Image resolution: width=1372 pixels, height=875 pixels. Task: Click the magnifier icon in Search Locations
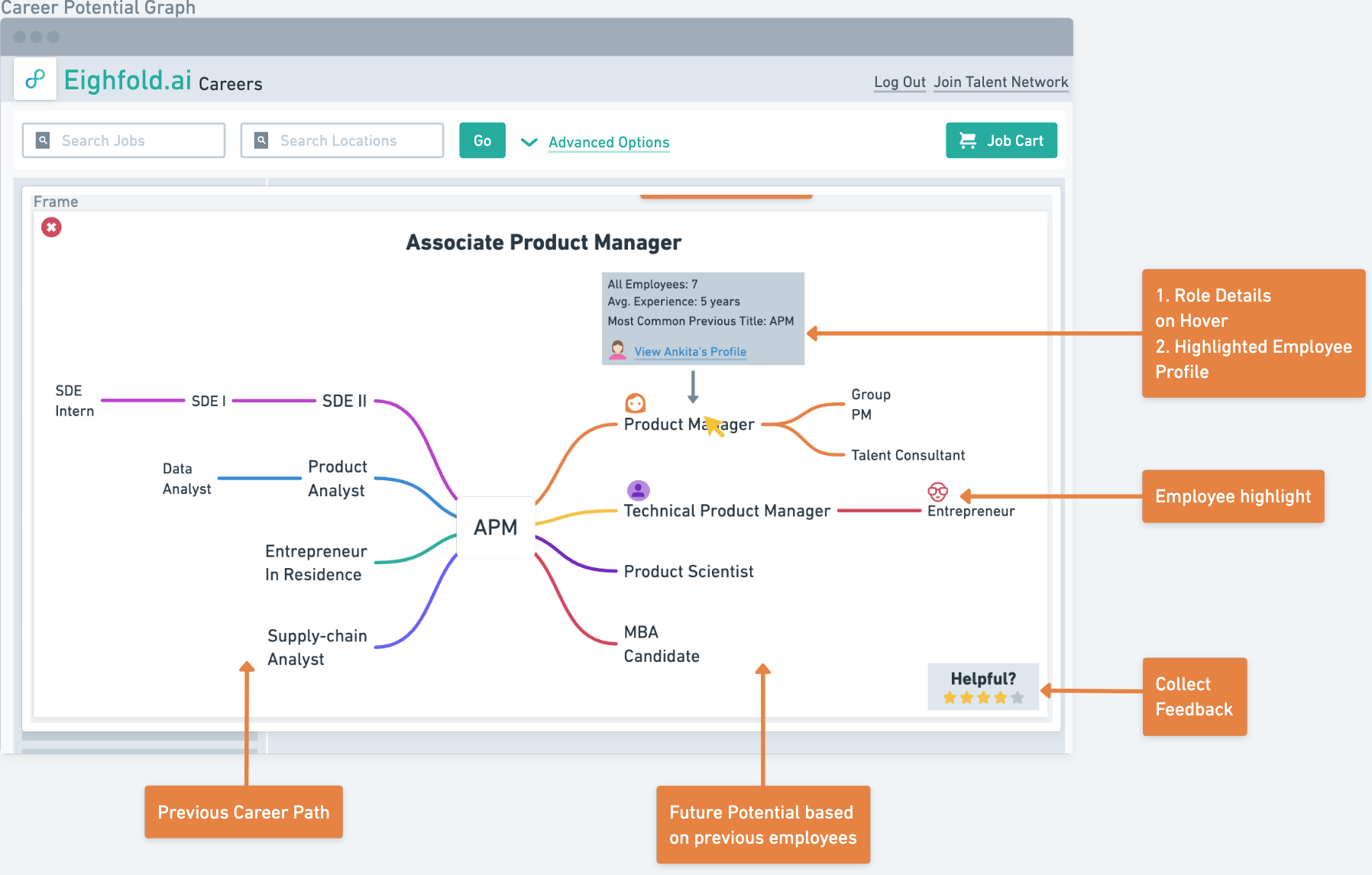[261, 140]
